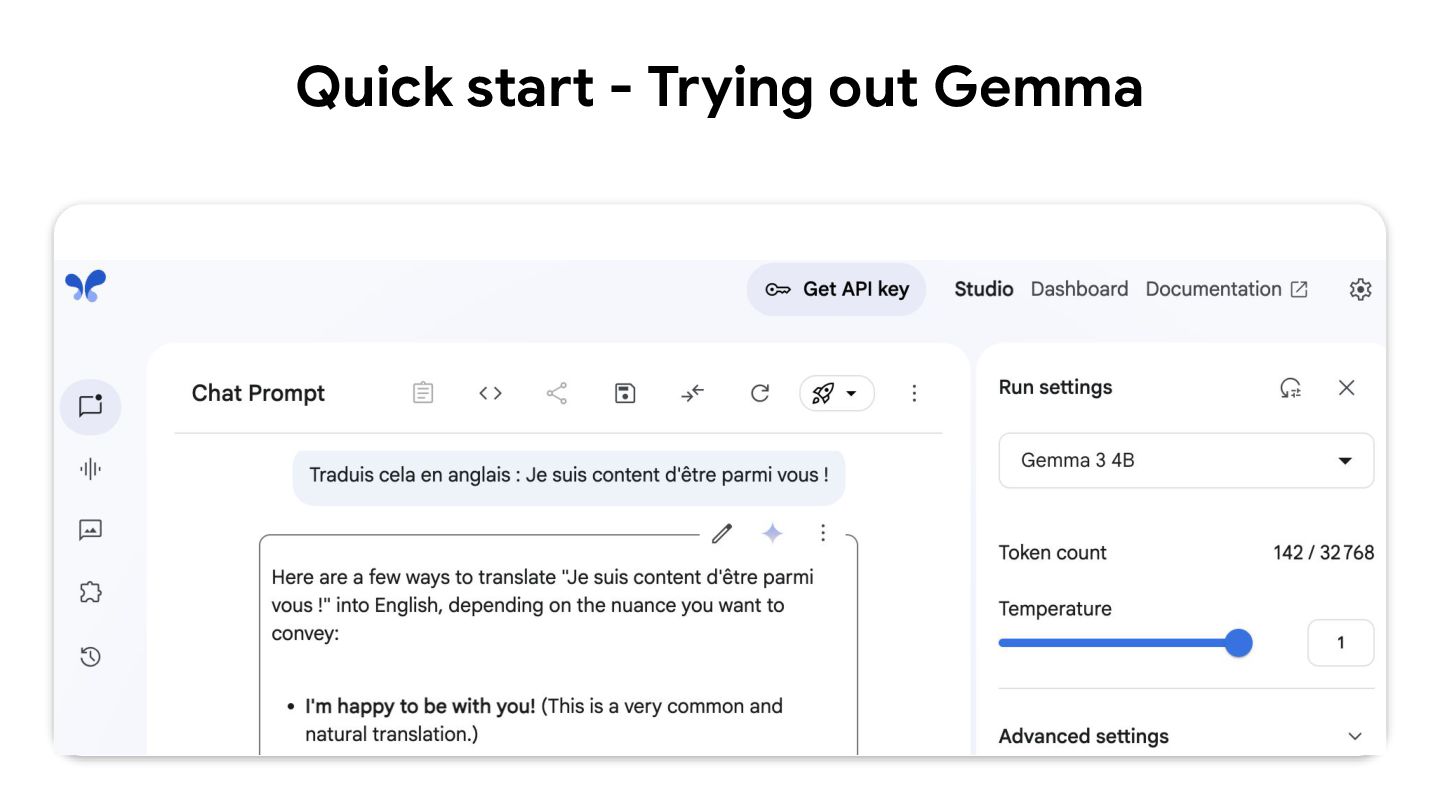Click the refresh icon in toolbar
1440x810 pixels.
click(x=760, y=394)
